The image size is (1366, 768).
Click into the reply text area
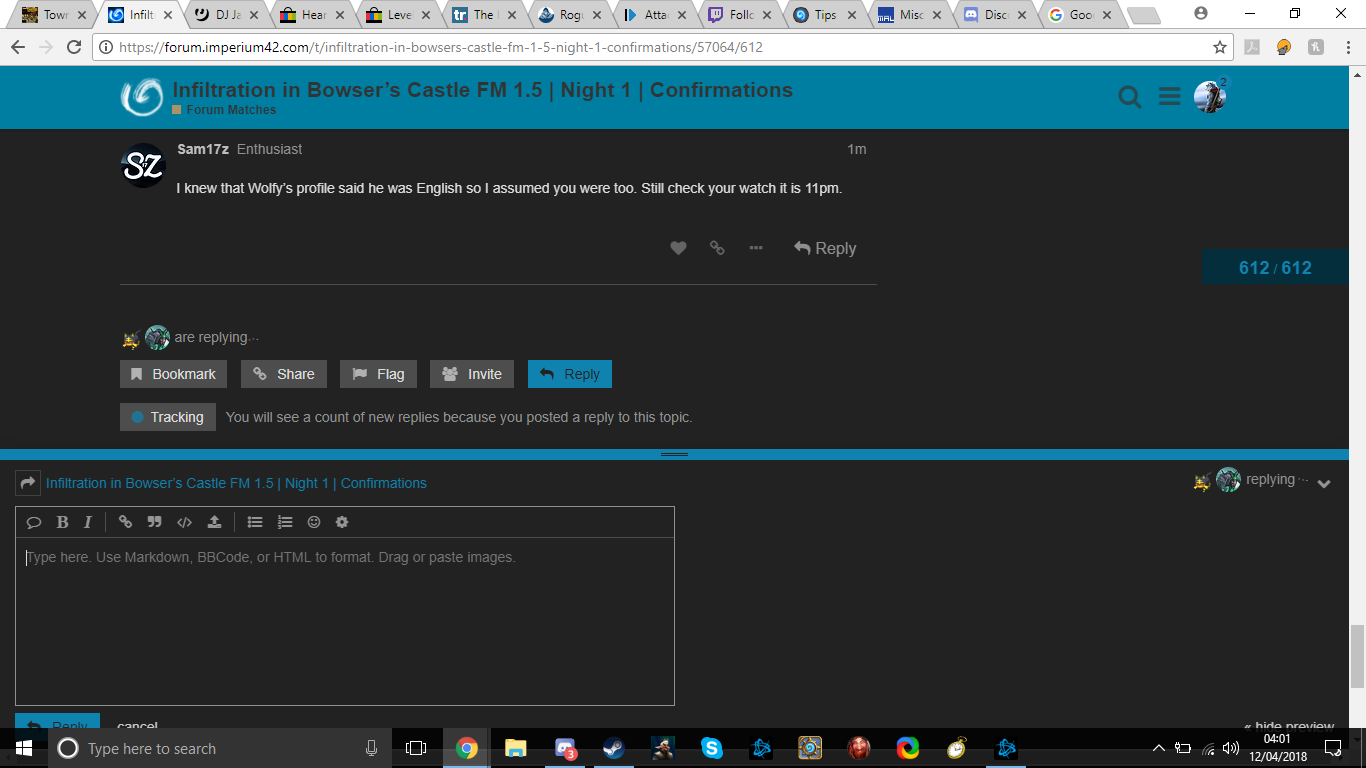(x=345, y=621)
